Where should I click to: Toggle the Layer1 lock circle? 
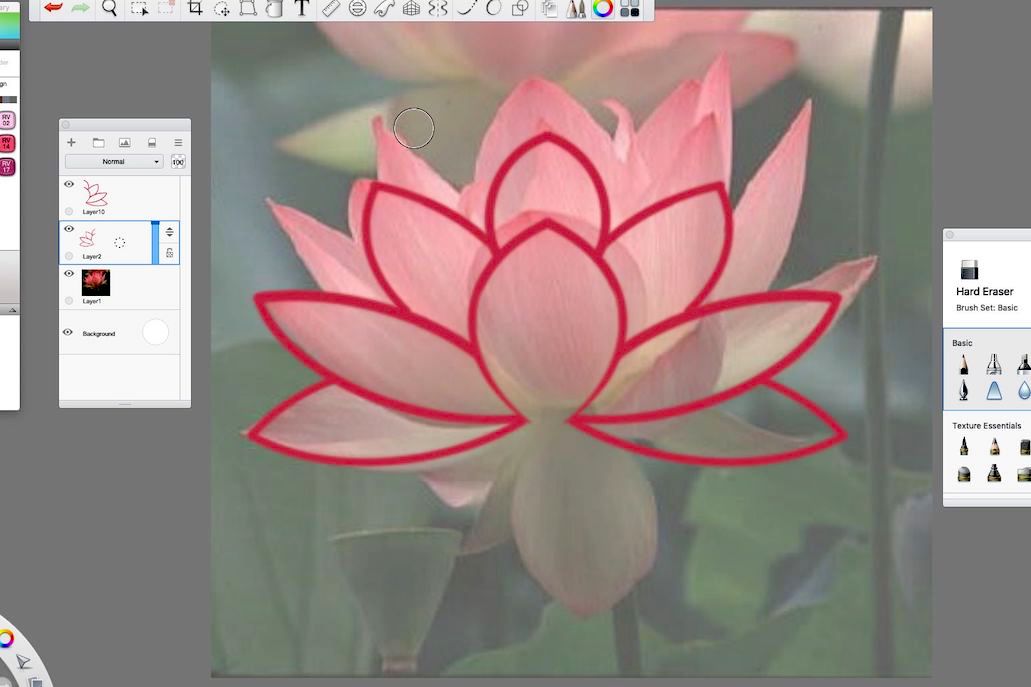69,300
